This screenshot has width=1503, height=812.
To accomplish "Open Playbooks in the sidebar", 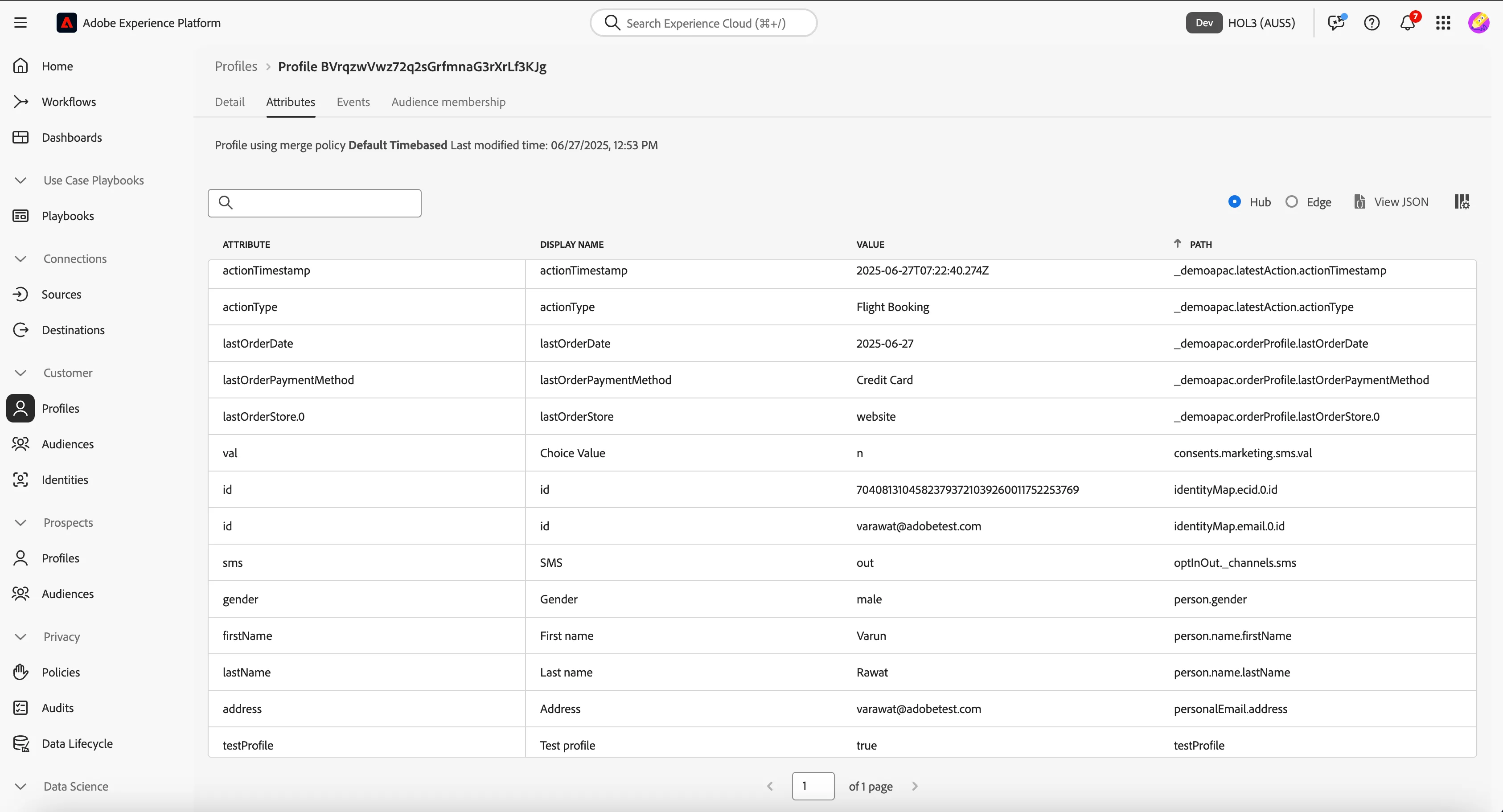I will click(x=68, y=216).
